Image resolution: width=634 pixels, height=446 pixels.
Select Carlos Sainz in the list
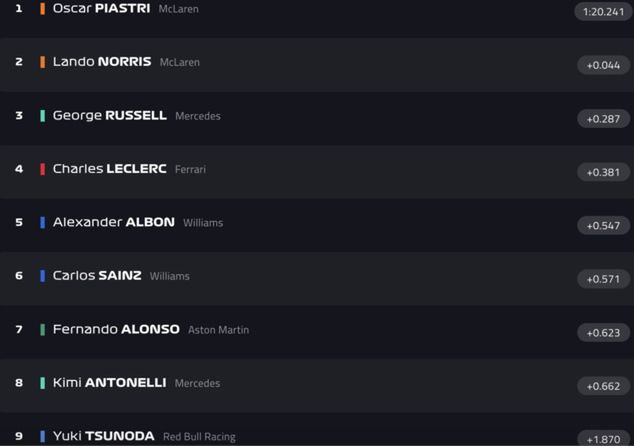[97, 276]
